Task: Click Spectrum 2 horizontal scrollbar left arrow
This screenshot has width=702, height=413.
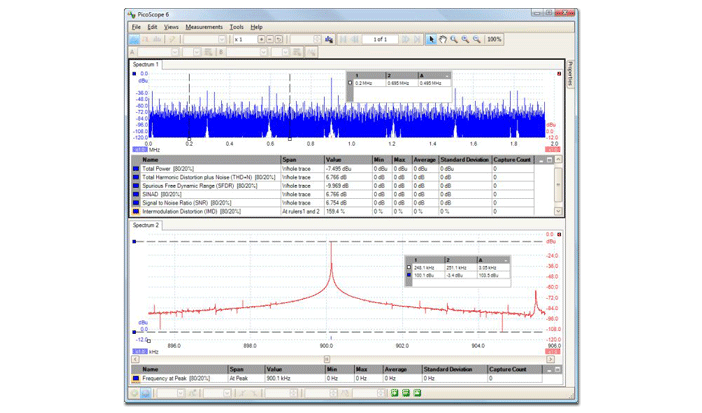Action: point(135,359)
